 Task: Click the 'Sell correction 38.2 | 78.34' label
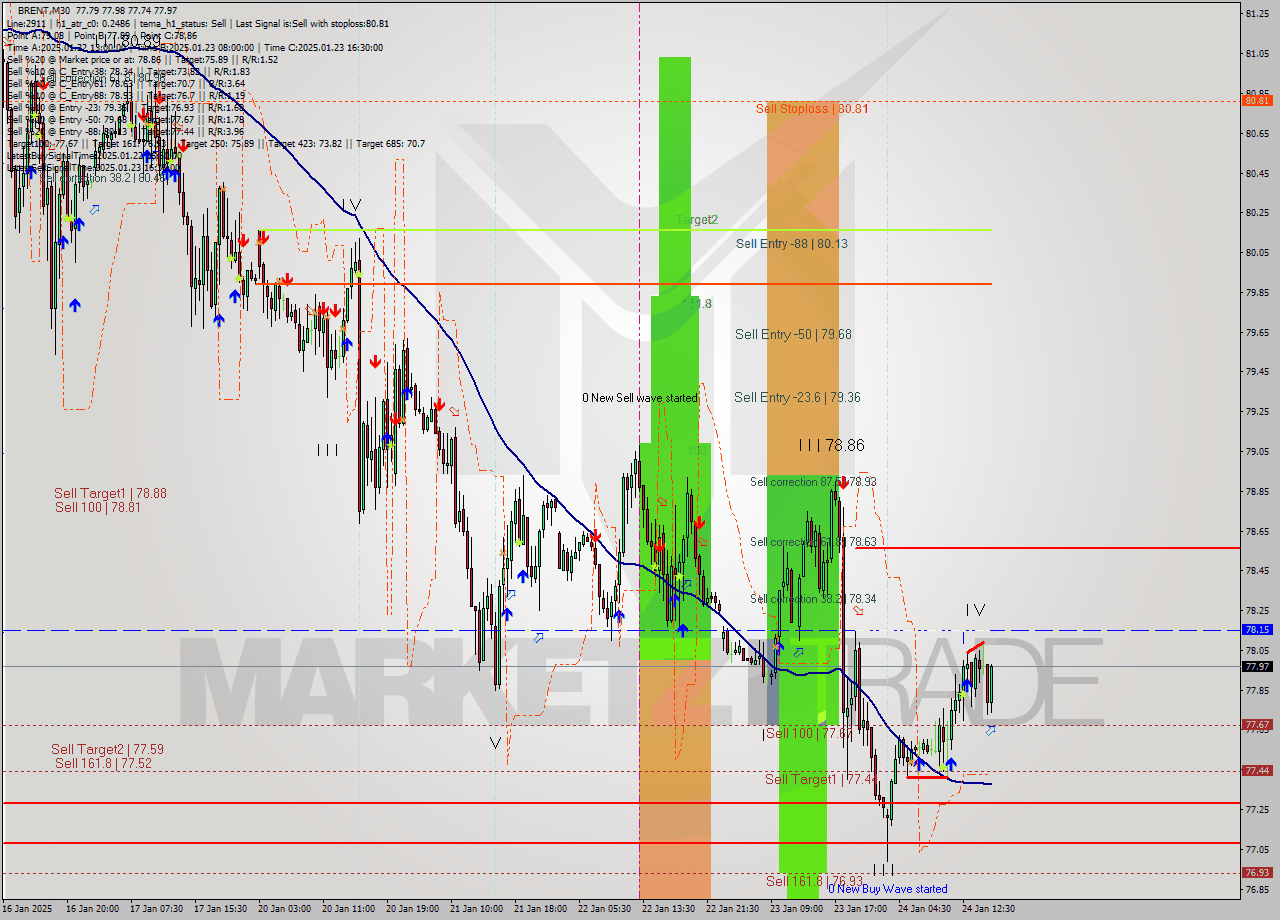pos(813,599)
